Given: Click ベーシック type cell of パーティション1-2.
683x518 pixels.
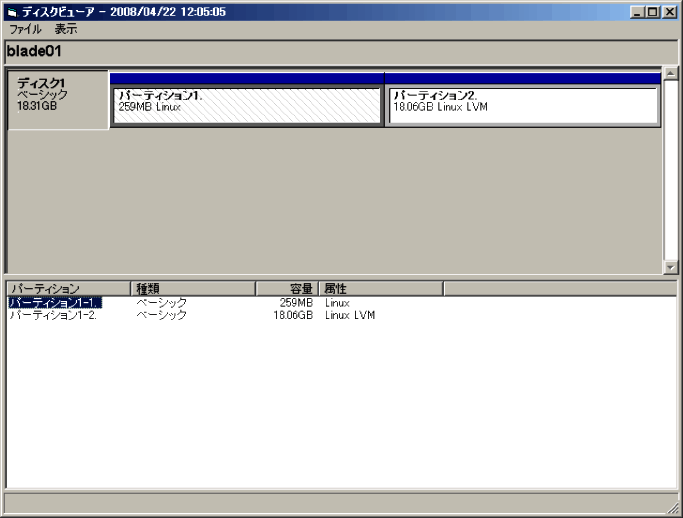Looking at the screenshot, I should tap(161, 315).
